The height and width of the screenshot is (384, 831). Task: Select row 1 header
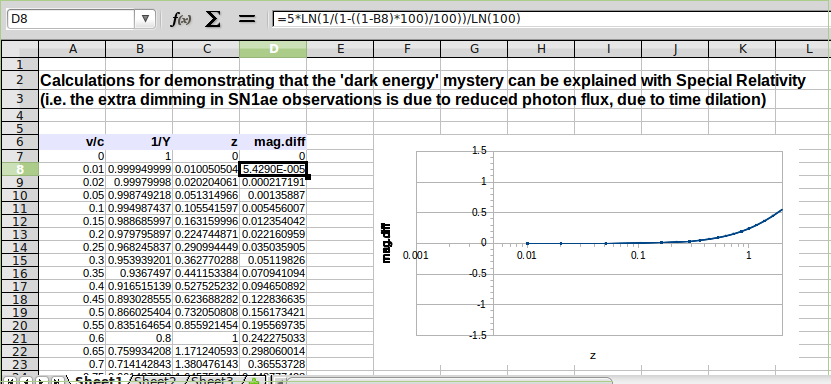[x=20, y=64]
